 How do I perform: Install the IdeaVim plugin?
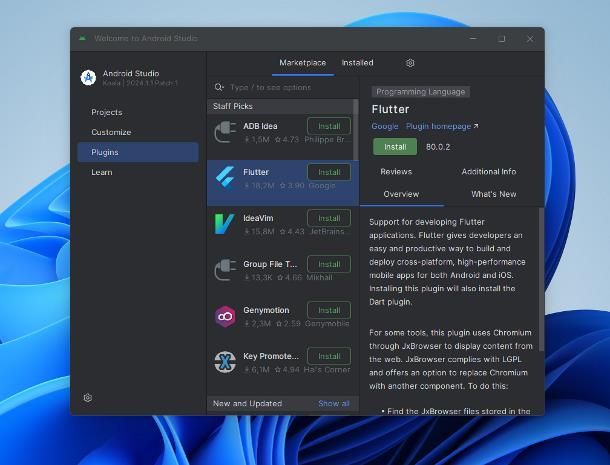(329, 218)
